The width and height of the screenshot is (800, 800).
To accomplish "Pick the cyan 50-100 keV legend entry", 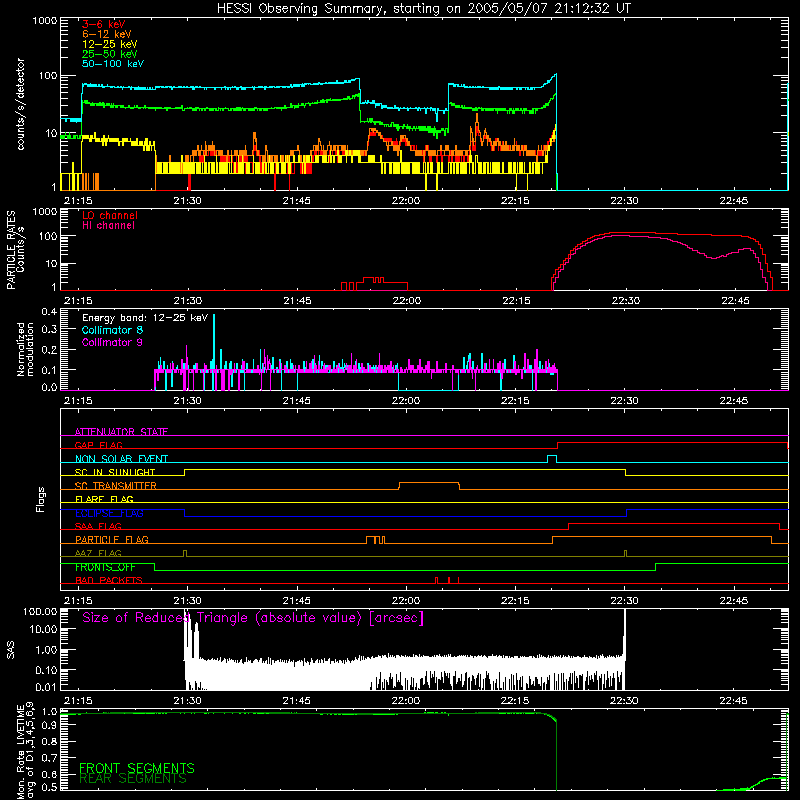I will pyautogui.click(x=113, y=64).
